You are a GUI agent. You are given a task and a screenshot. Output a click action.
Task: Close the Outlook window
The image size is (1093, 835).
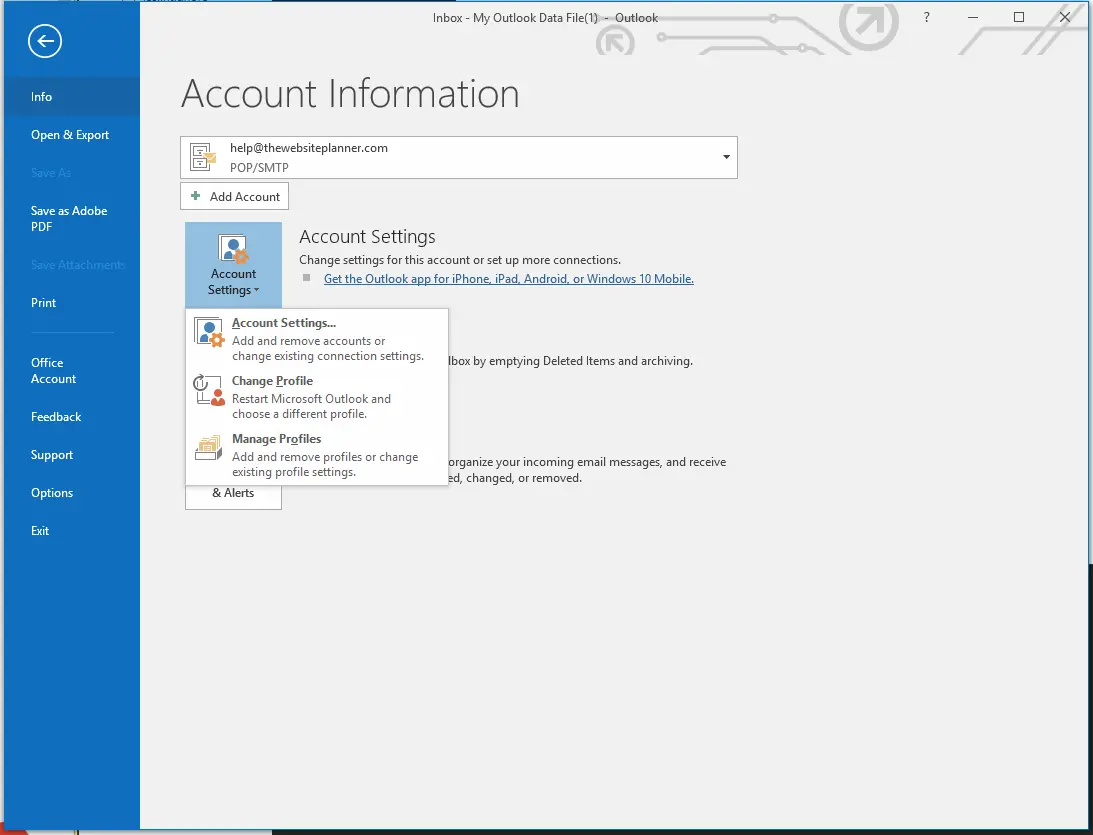pos(1064,17)
